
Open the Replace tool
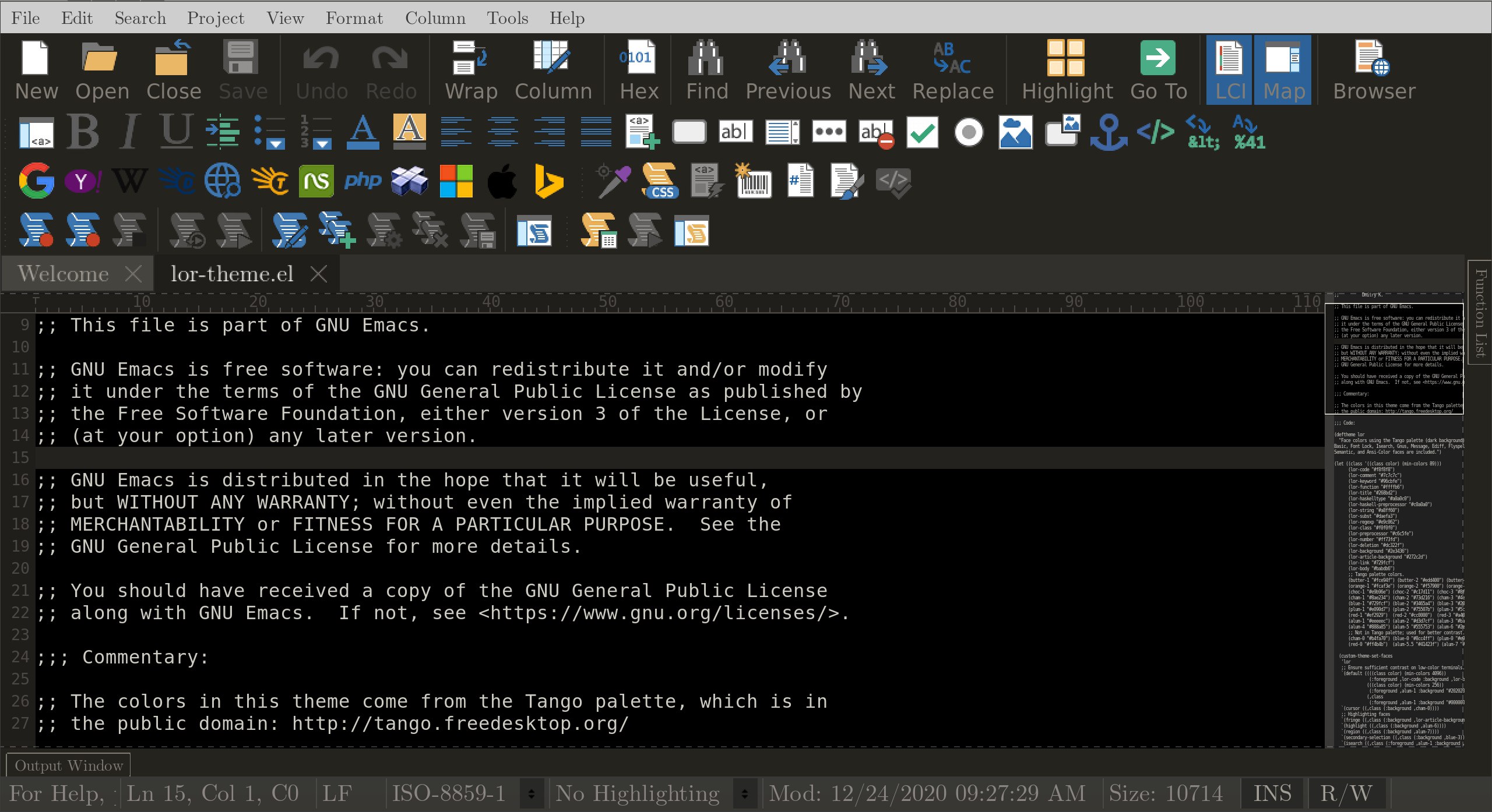(x=952, y=70)
